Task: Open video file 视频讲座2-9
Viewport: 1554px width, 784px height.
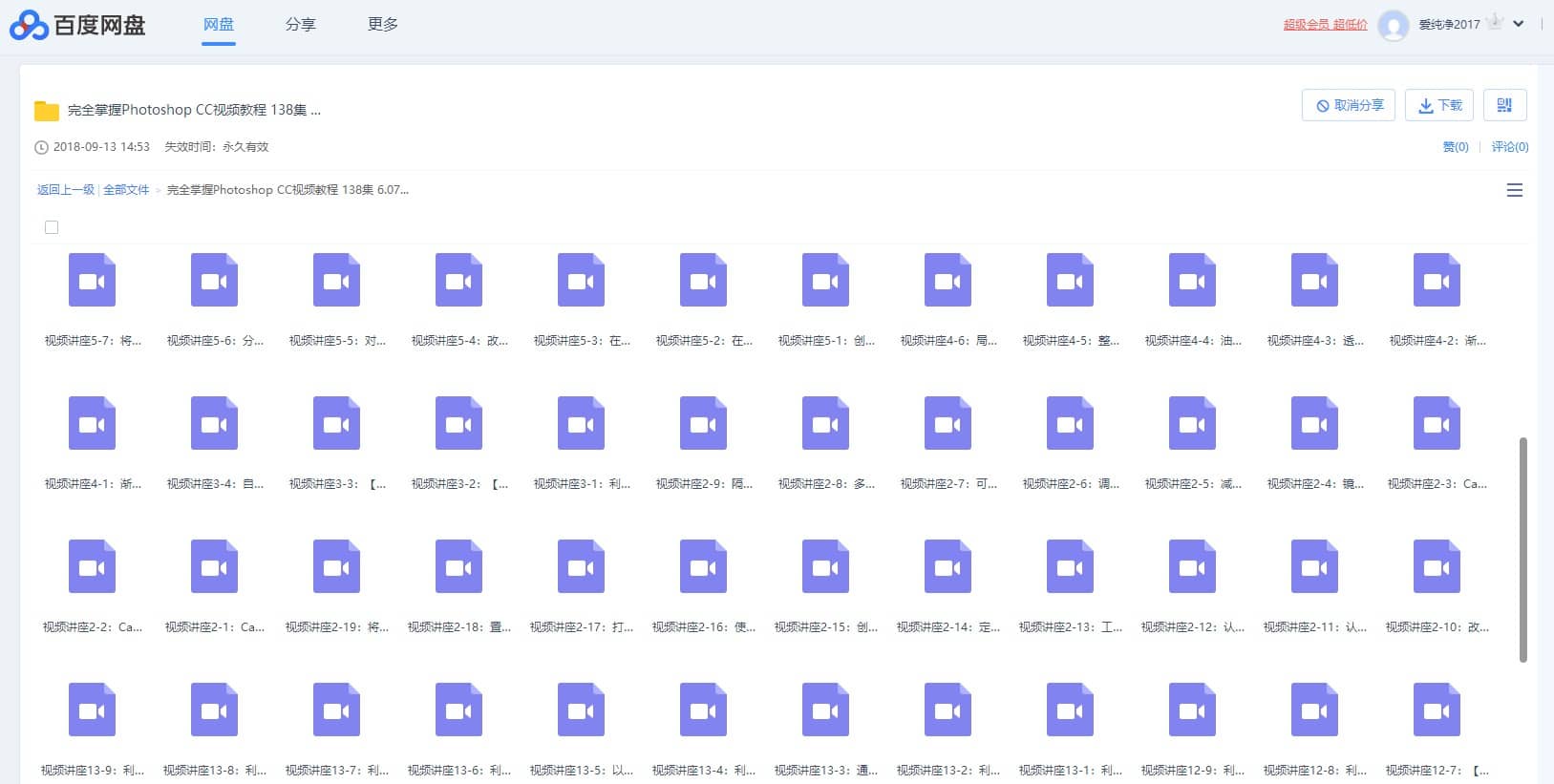Action: click(x=704, y=423)
